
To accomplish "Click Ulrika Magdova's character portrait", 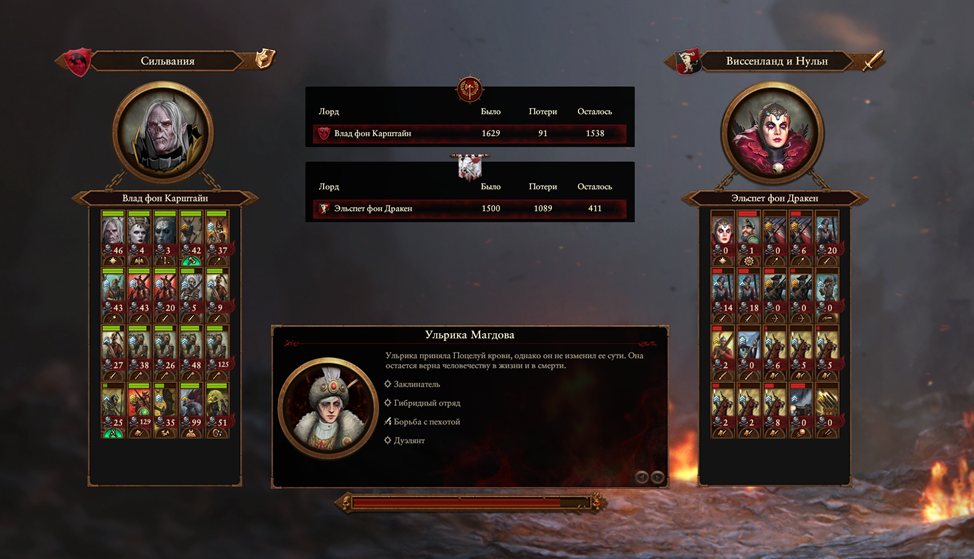I will pyautogui.click(x=328, y=407).
